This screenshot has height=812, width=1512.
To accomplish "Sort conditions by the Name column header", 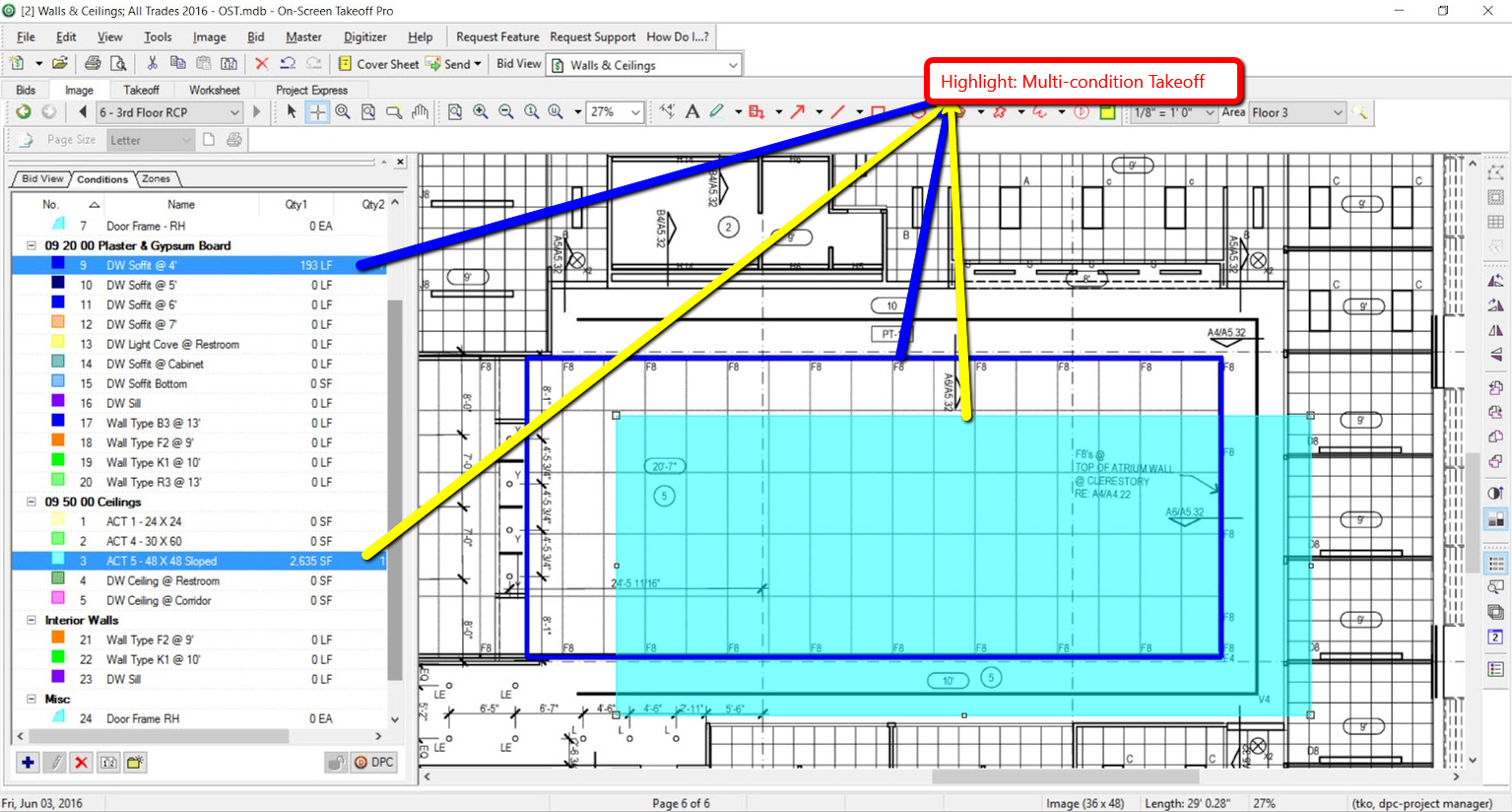I will tap(181, 204).
